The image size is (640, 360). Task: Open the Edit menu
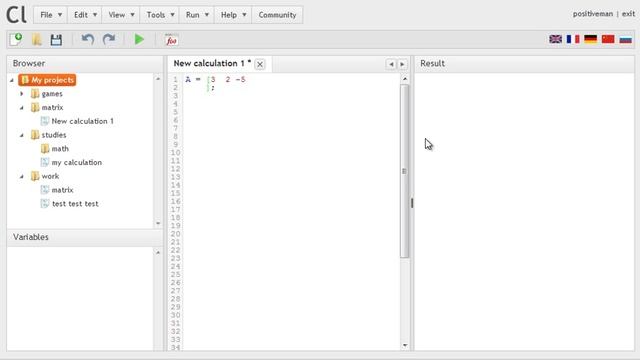click(x=85, y=15)
